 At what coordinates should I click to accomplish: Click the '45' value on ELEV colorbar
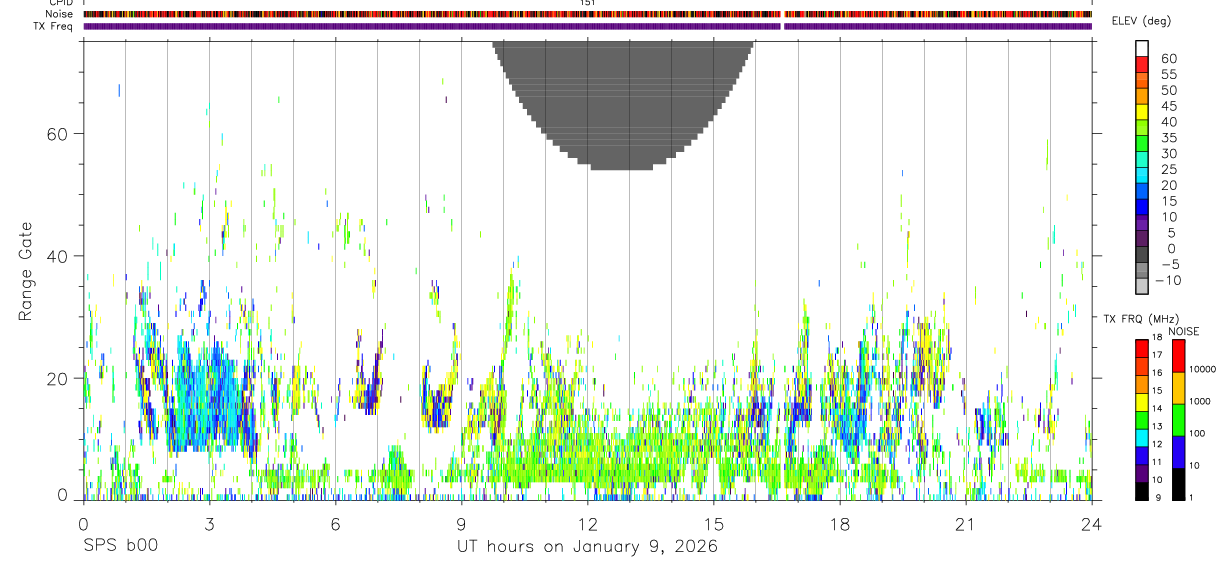1169,106
